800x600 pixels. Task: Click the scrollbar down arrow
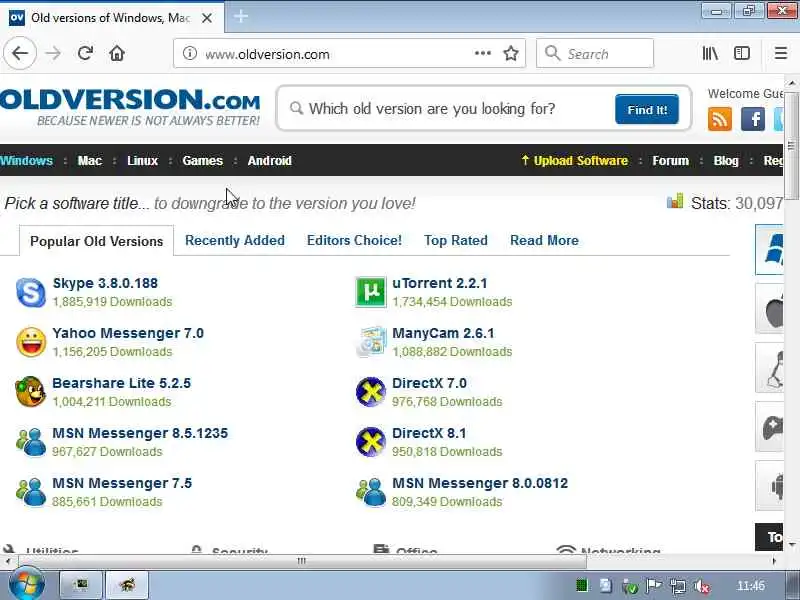pos(791,545)
